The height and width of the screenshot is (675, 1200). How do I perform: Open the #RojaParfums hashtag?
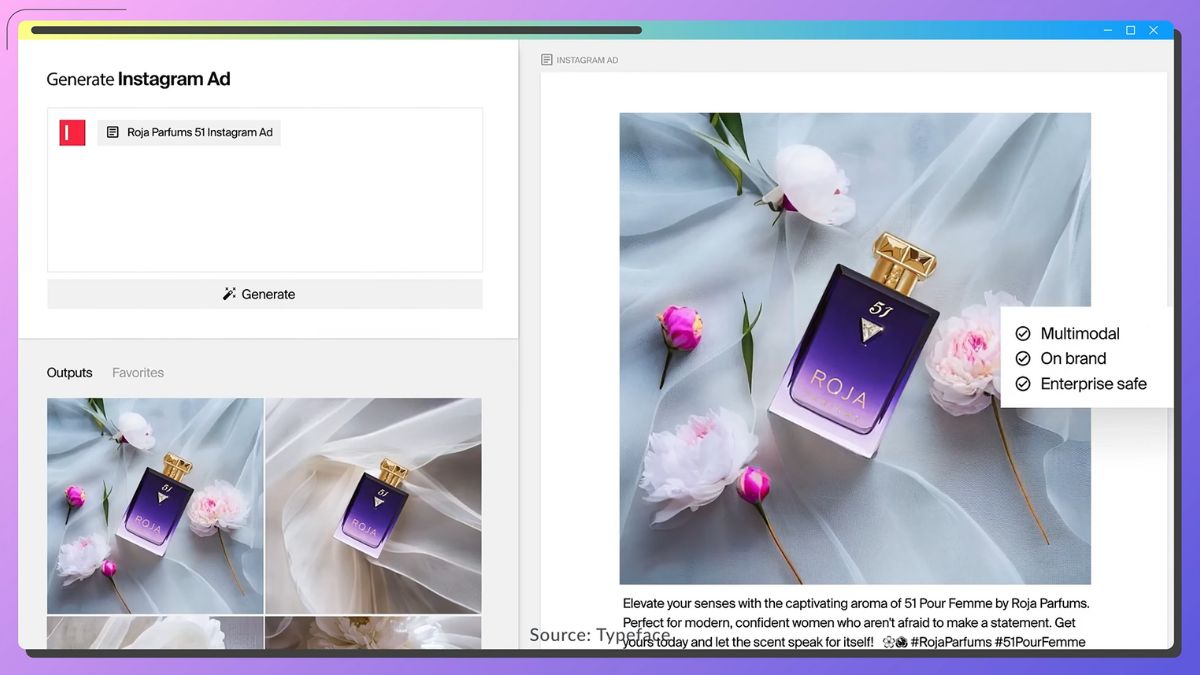tap(951, 642)
